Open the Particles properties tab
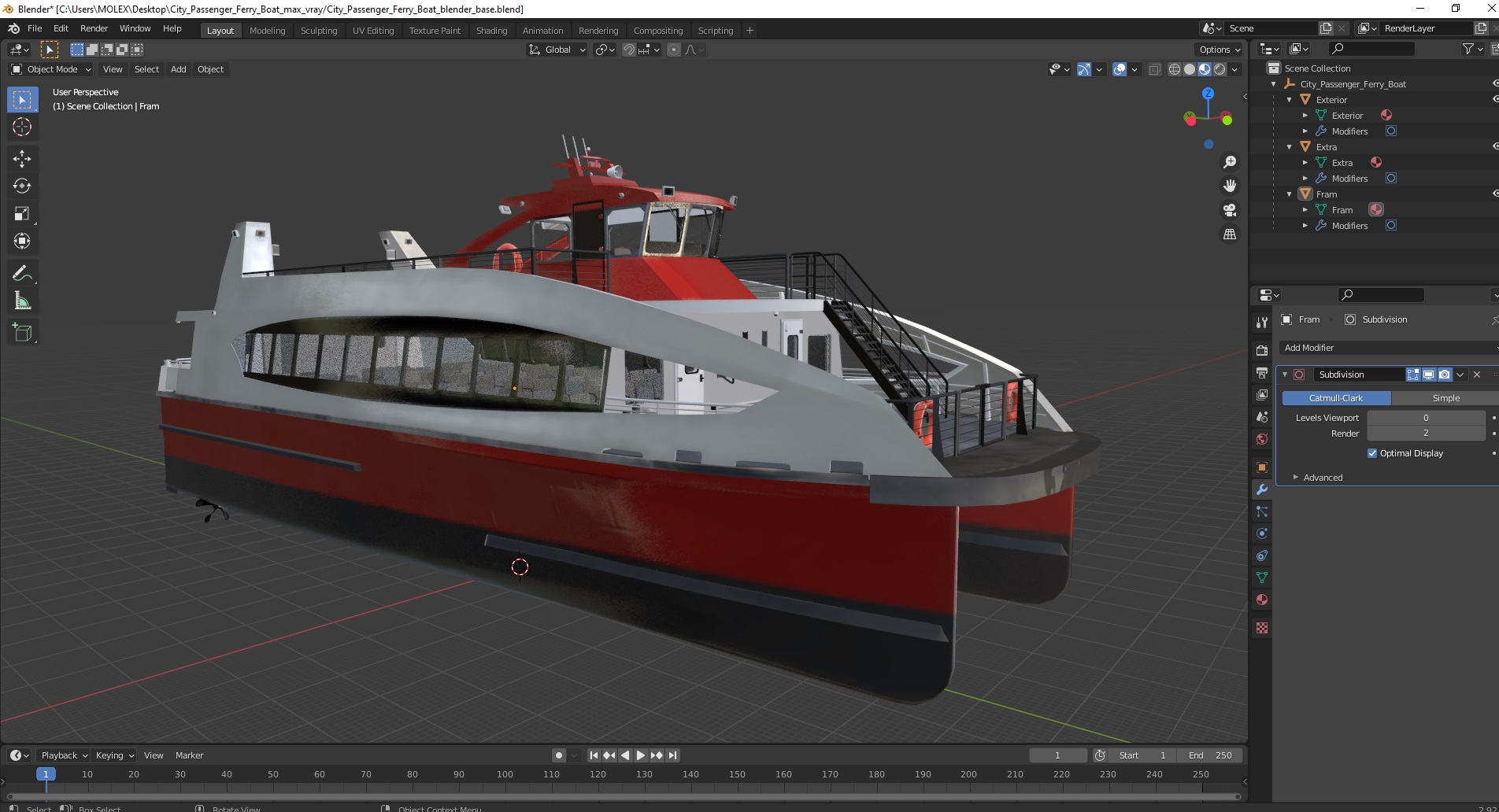 click(1262, 511)
